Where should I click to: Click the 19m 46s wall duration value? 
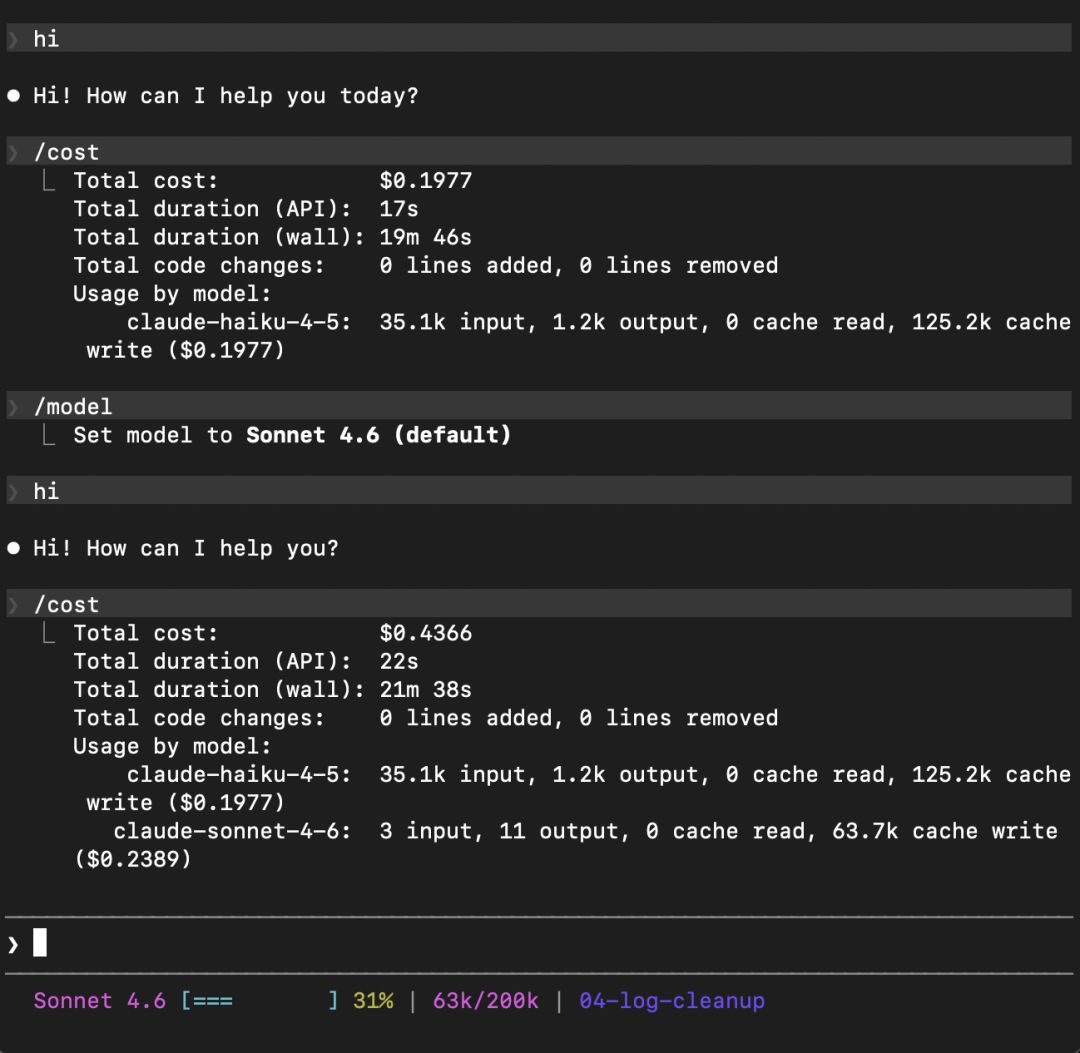tap(426, 237)
